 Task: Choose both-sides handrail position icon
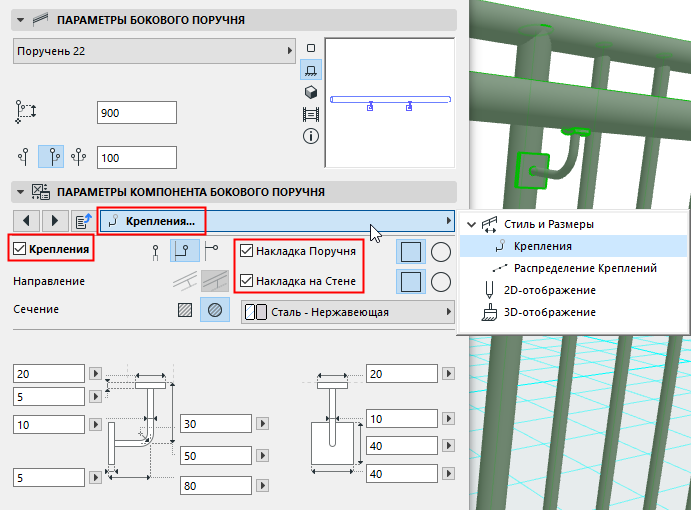click(x=78, y=157)
